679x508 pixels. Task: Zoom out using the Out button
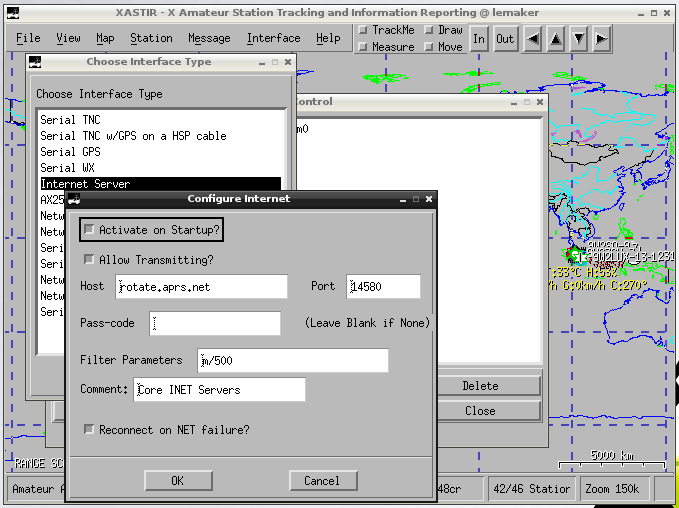[505, 39]
